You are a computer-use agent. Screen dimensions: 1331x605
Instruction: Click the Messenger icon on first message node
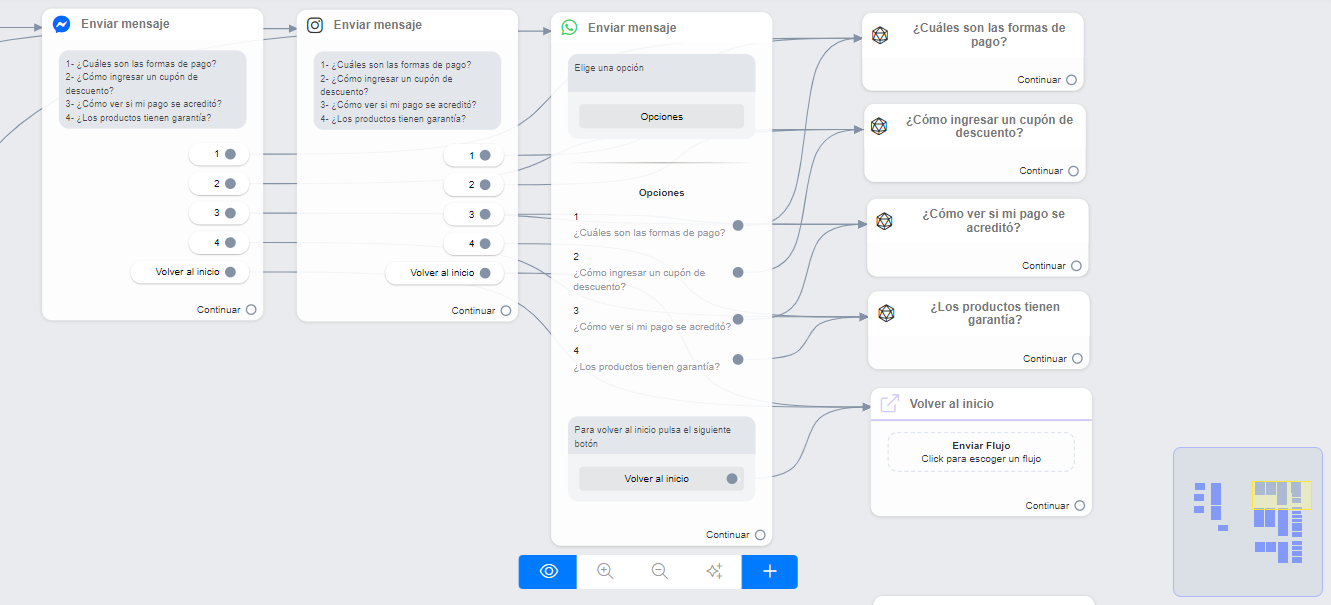coord(61,24)
